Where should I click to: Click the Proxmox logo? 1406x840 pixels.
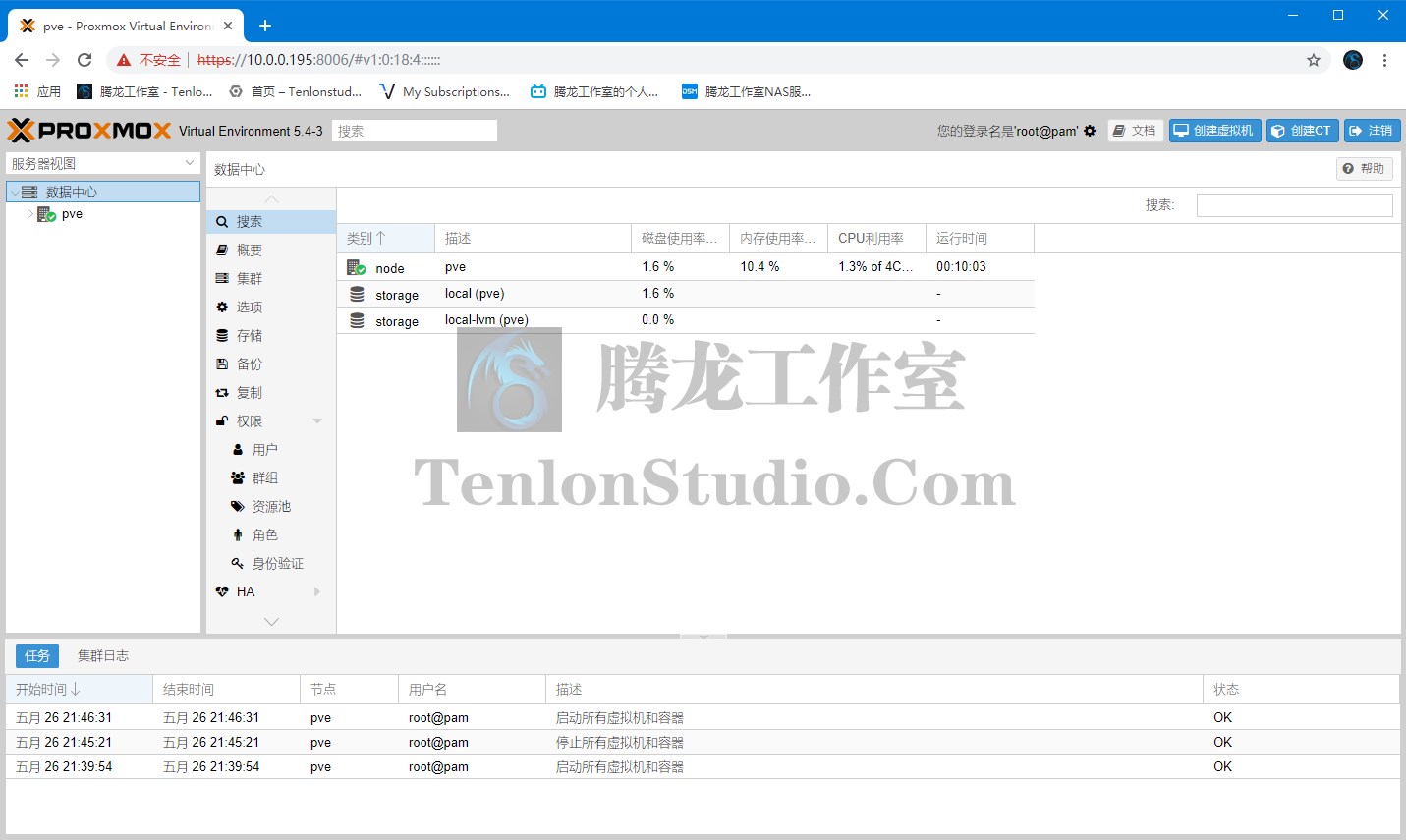[x=89, y=131]
